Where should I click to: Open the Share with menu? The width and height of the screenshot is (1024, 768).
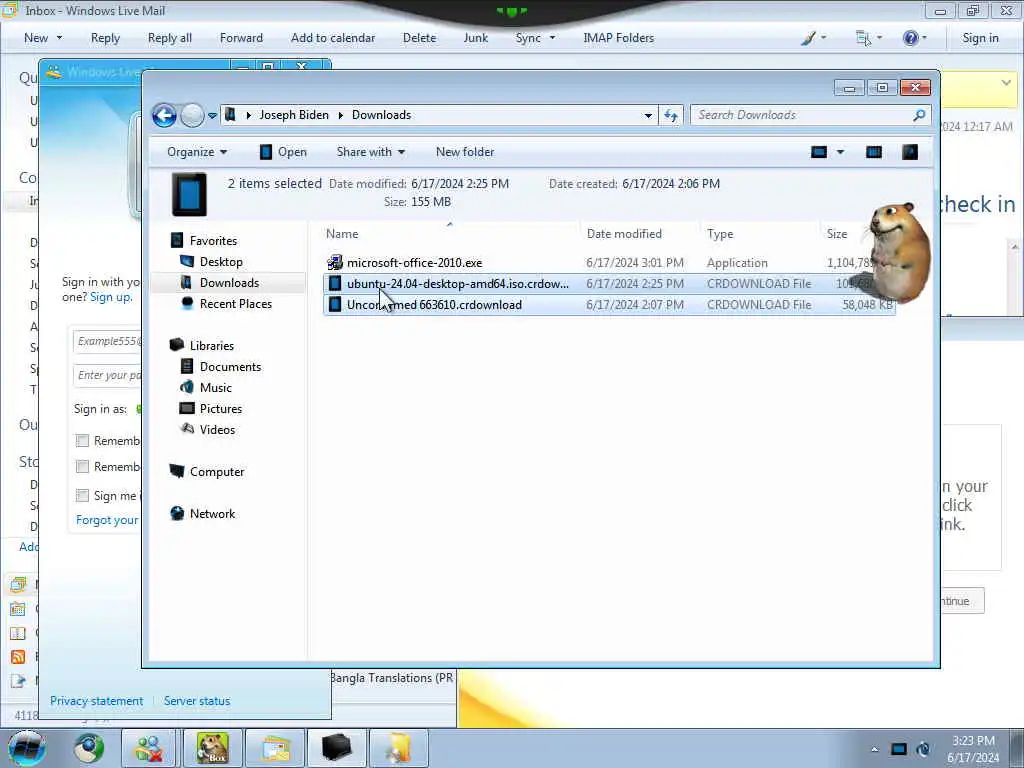pos(370,152)
